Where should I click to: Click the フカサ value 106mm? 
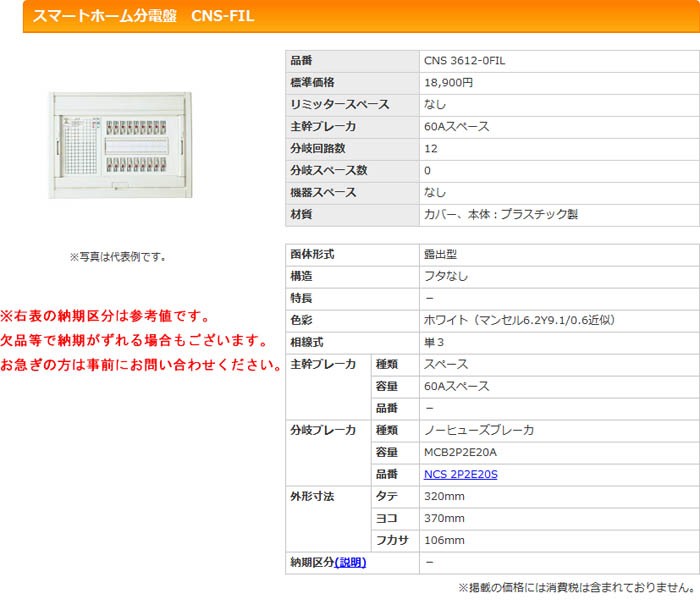[444, 540]
